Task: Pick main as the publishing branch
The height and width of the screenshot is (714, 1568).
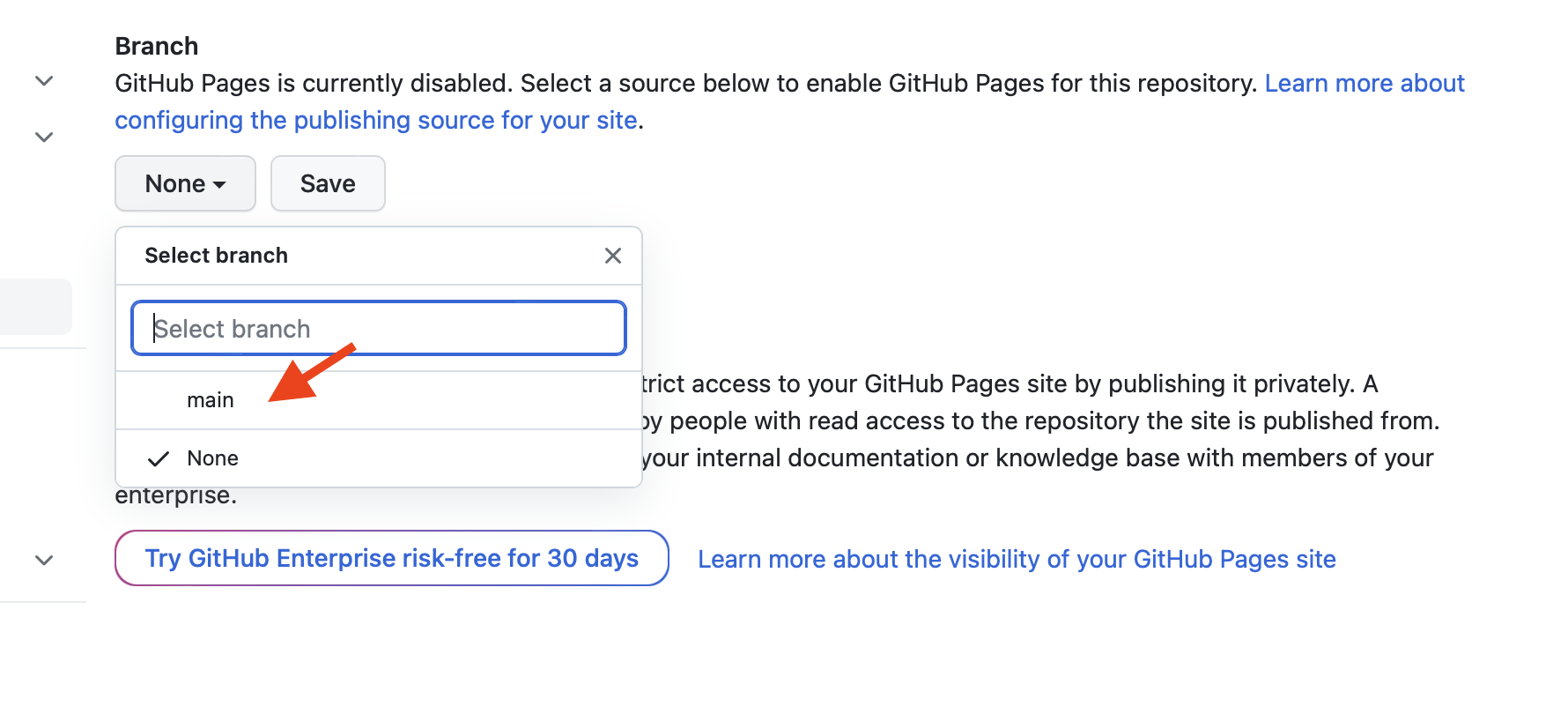Action: coord(210,399)
